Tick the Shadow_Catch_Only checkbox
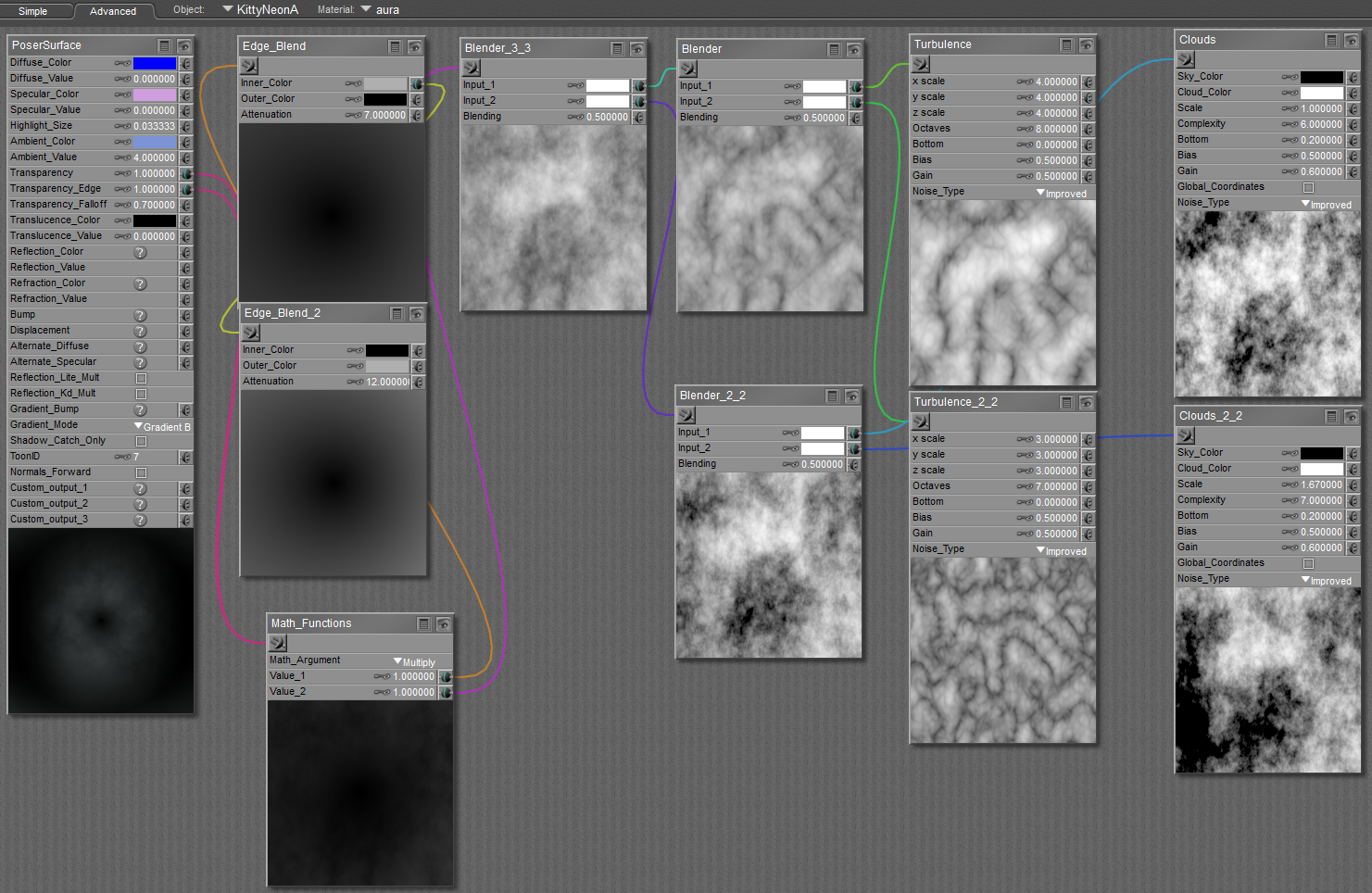 tap(142, 441)
